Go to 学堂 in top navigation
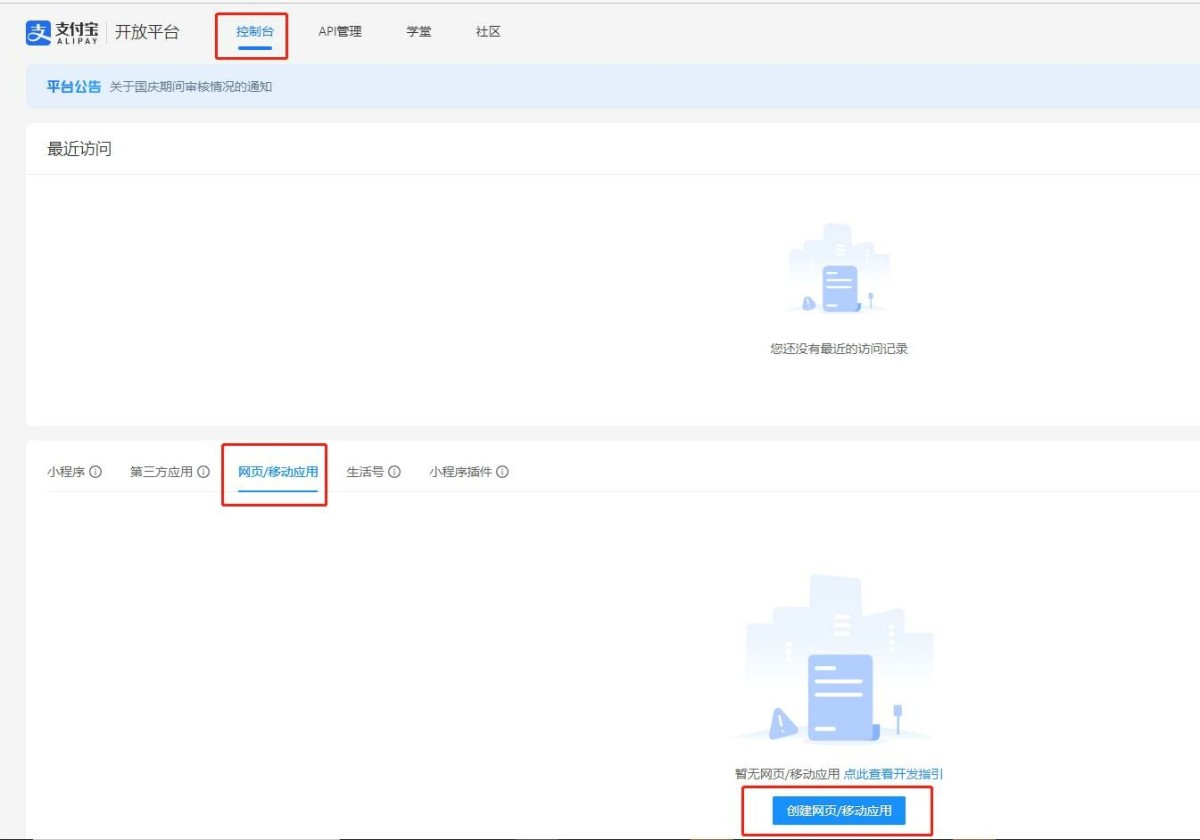Viewport: 1200px width, 840px height. point(419,32)
